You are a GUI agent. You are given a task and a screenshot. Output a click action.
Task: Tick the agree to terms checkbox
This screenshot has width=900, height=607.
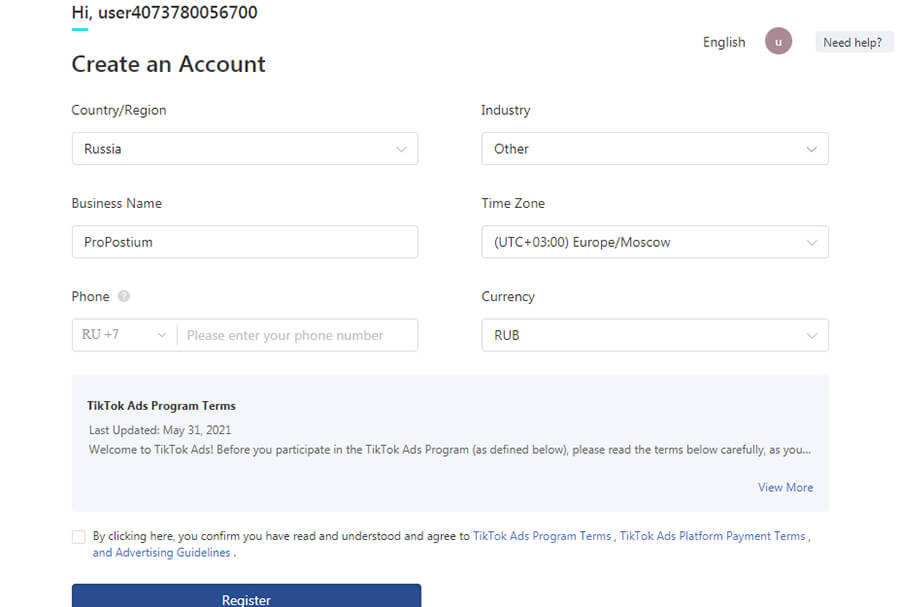79,537
